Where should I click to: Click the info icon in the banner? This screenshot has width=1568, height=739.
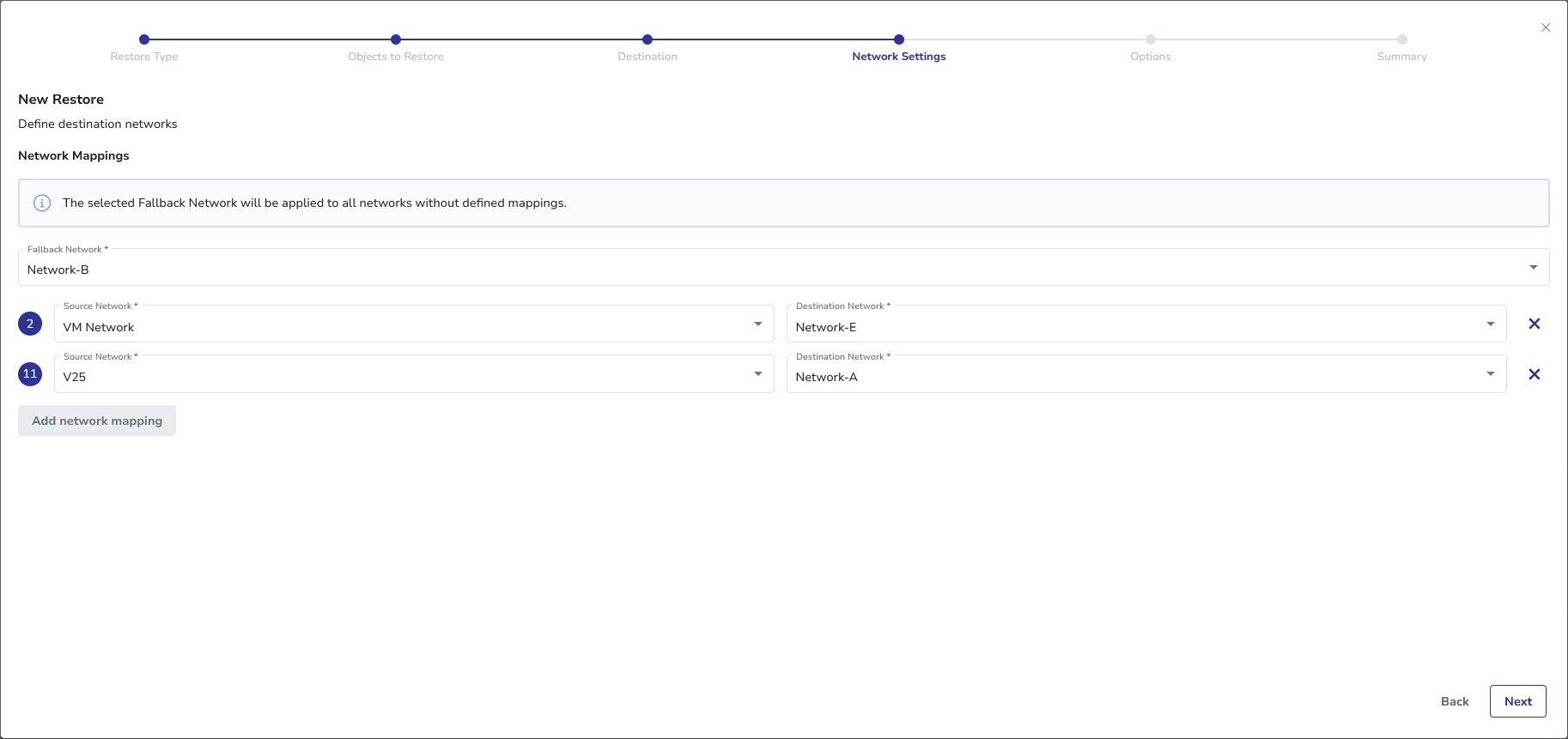click(x=41, y=203)
